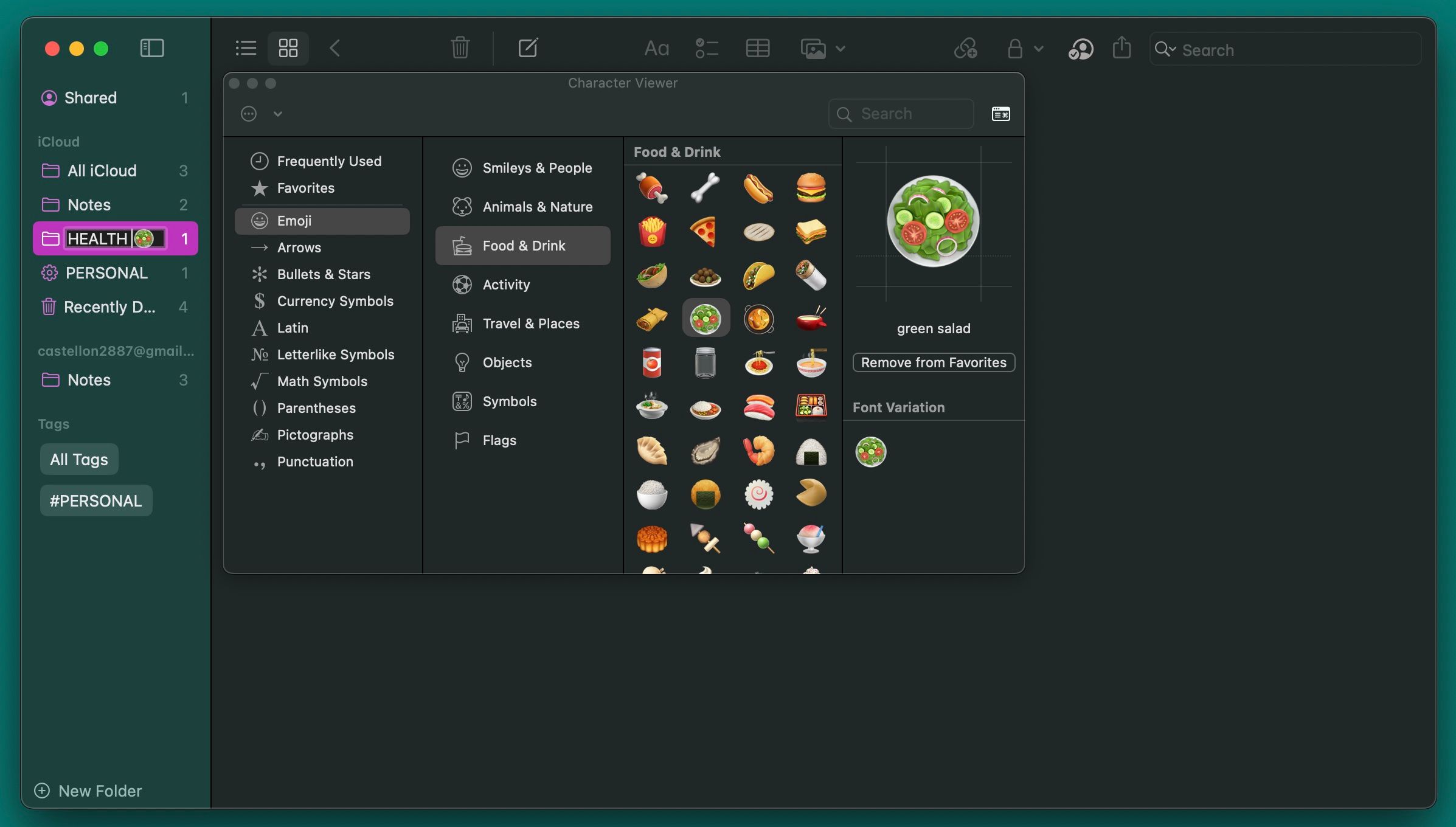Screen dimensions: 1456x827
Task: Create a New Folder
Action: tap(88, 791)
